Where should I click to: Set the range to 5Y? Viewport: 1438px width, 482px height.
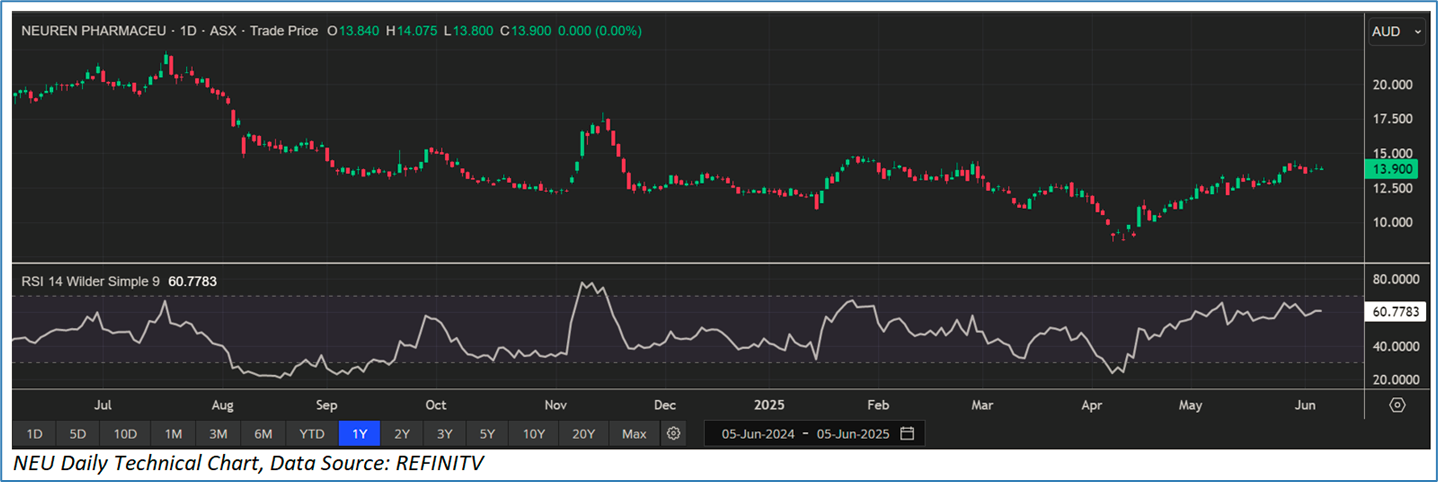487,434
